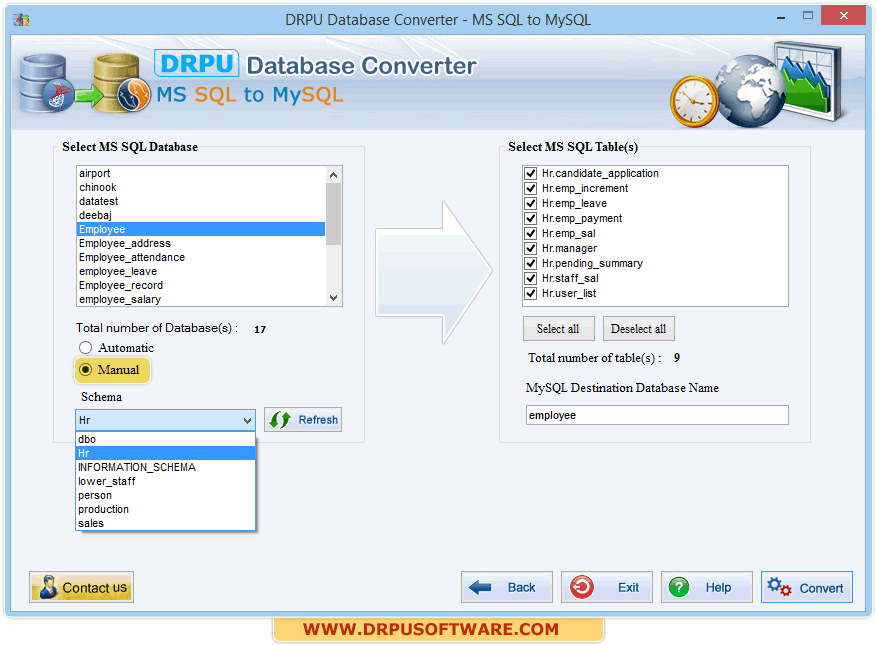Click the clock and globe header graphic
The image size is (877, 645).
757,85
